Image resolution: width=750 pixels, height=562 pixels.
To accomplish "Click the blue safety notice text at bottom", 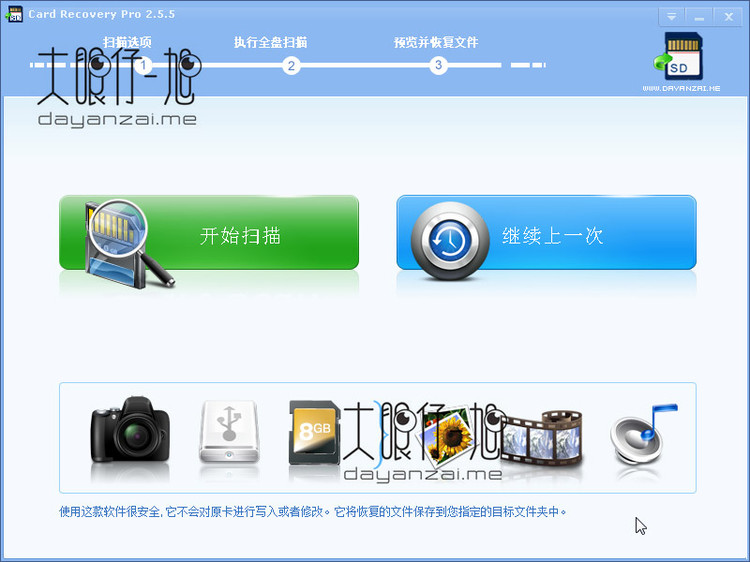I will (x=312, y=512).
